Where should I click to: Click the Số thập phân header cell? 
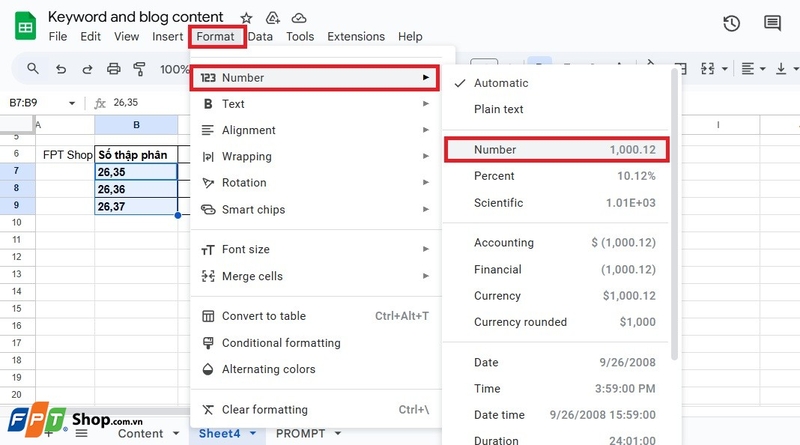[136, 155]
